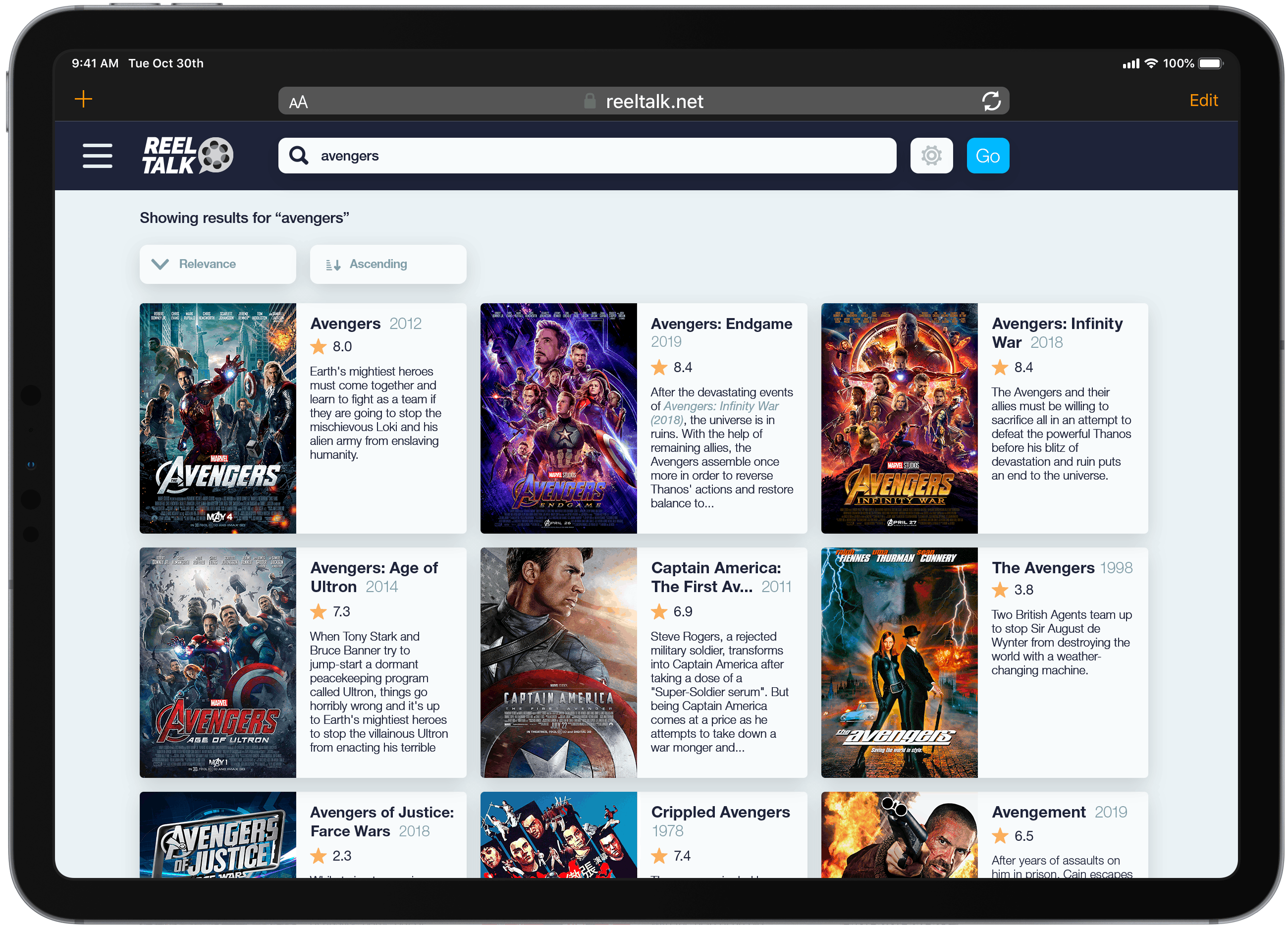Open the hamburger menu

[x=97, y=156]
